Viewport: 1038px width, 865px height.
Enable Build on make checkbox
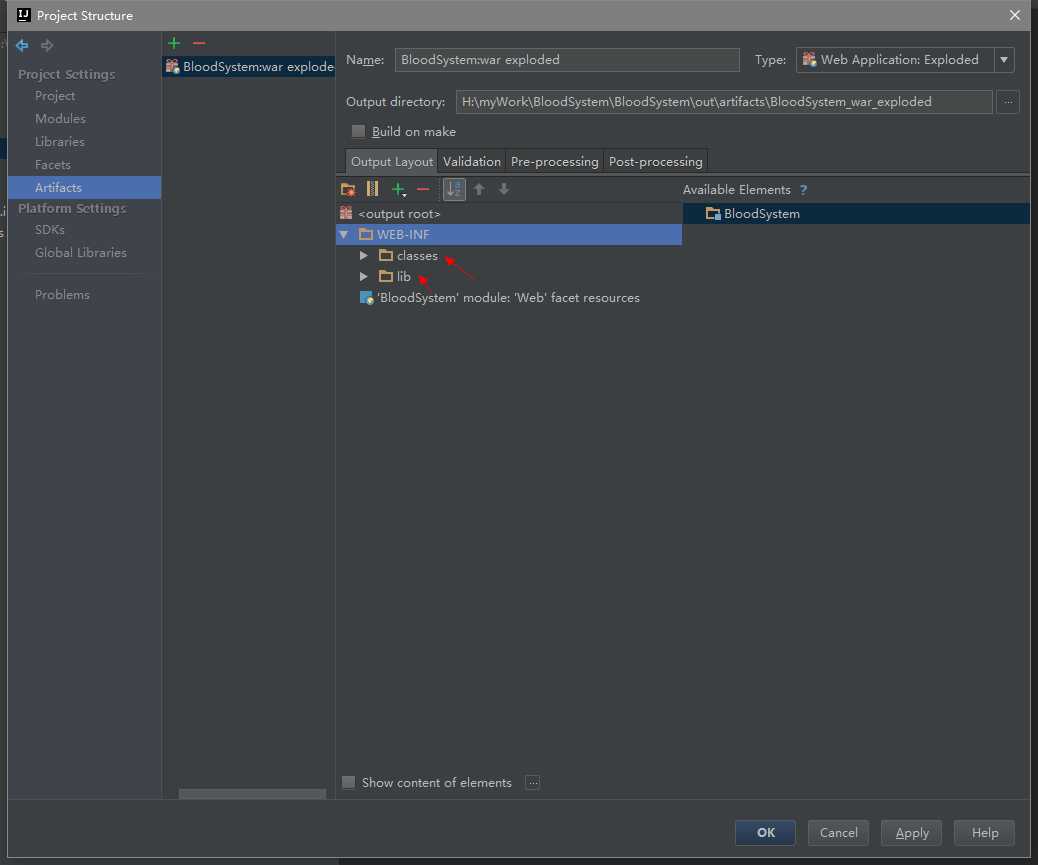[x=358, y=131]
